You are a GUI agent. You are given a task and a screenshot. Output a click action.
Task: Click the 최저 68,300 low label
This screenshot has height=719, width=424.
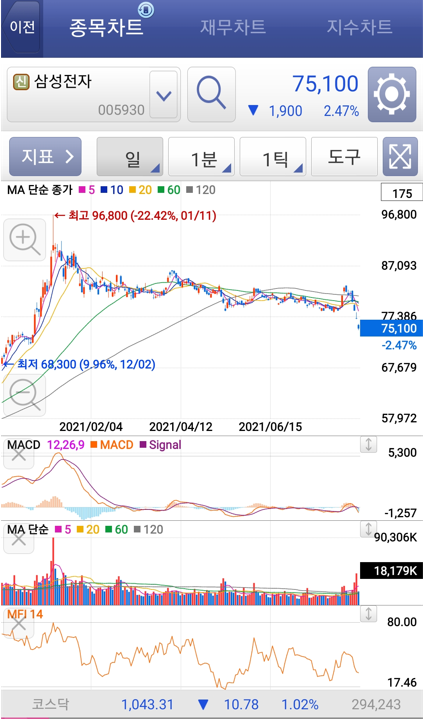[x=79, y=365]
